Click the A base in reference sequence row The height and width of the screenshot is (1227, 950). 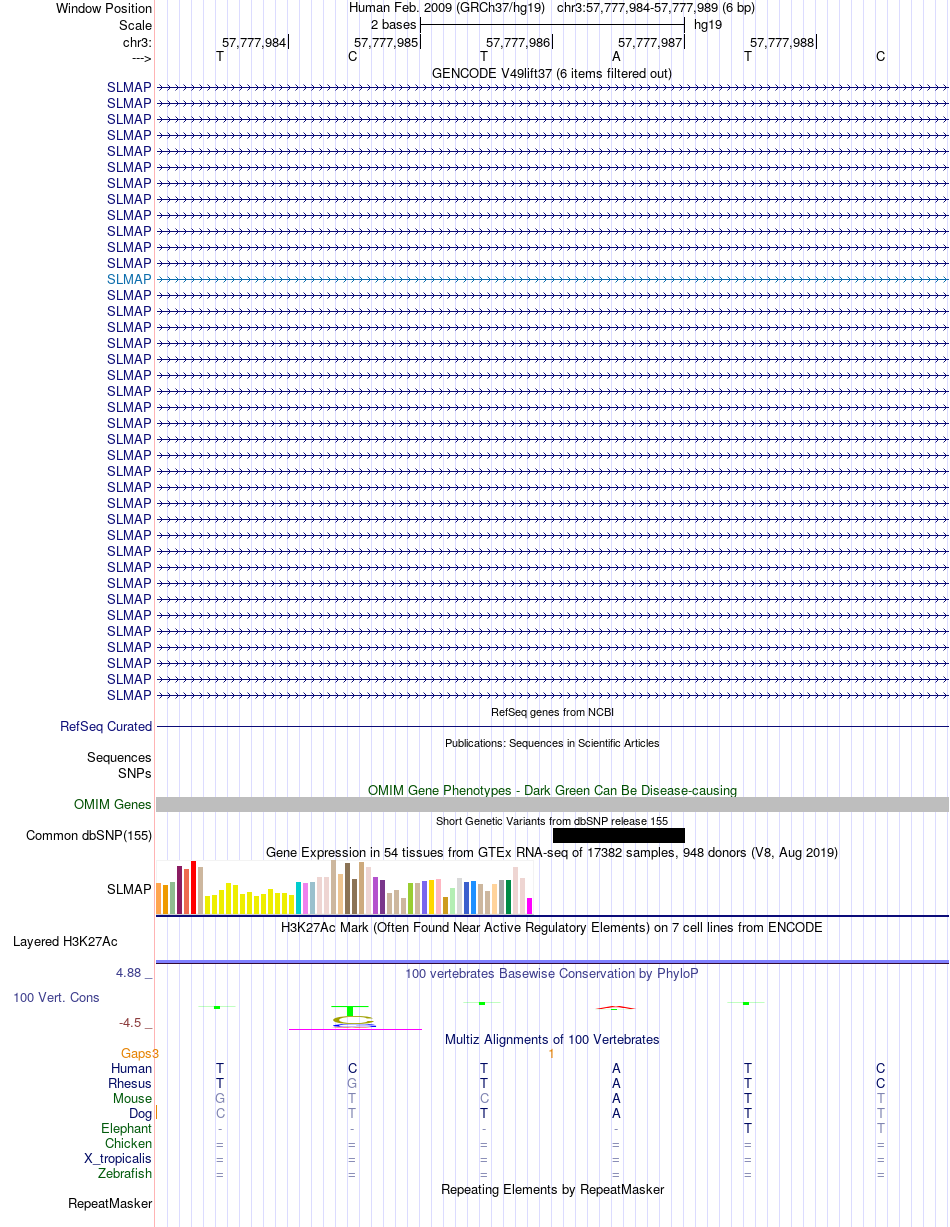point(616,56)
